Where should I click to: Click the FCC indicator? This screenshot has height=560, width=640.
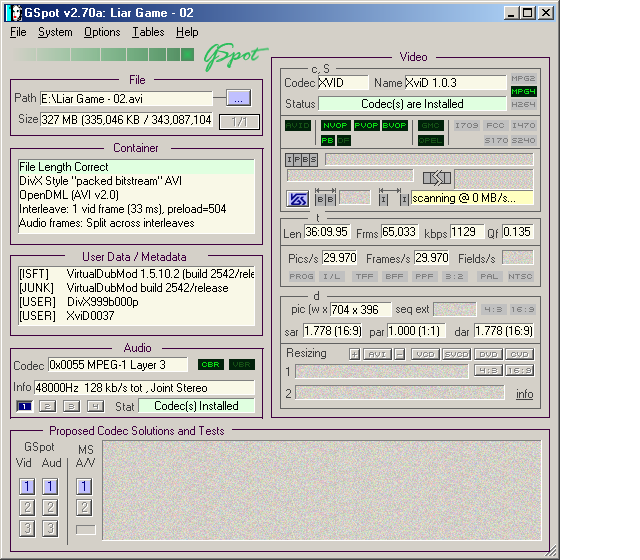[495, 126]
